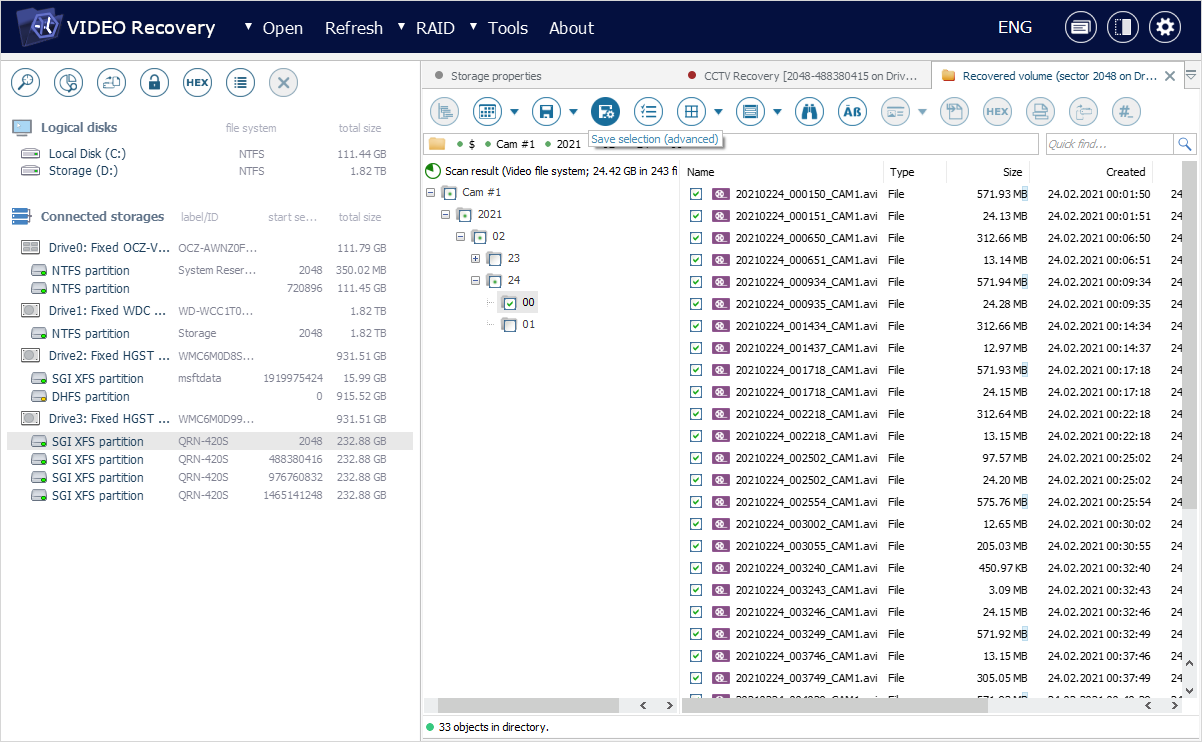The height and width of the screenshot is (742, 1202).
Task: Check the folder 01 checkbox
Action: pyautogui.click(x=510, y=325)
